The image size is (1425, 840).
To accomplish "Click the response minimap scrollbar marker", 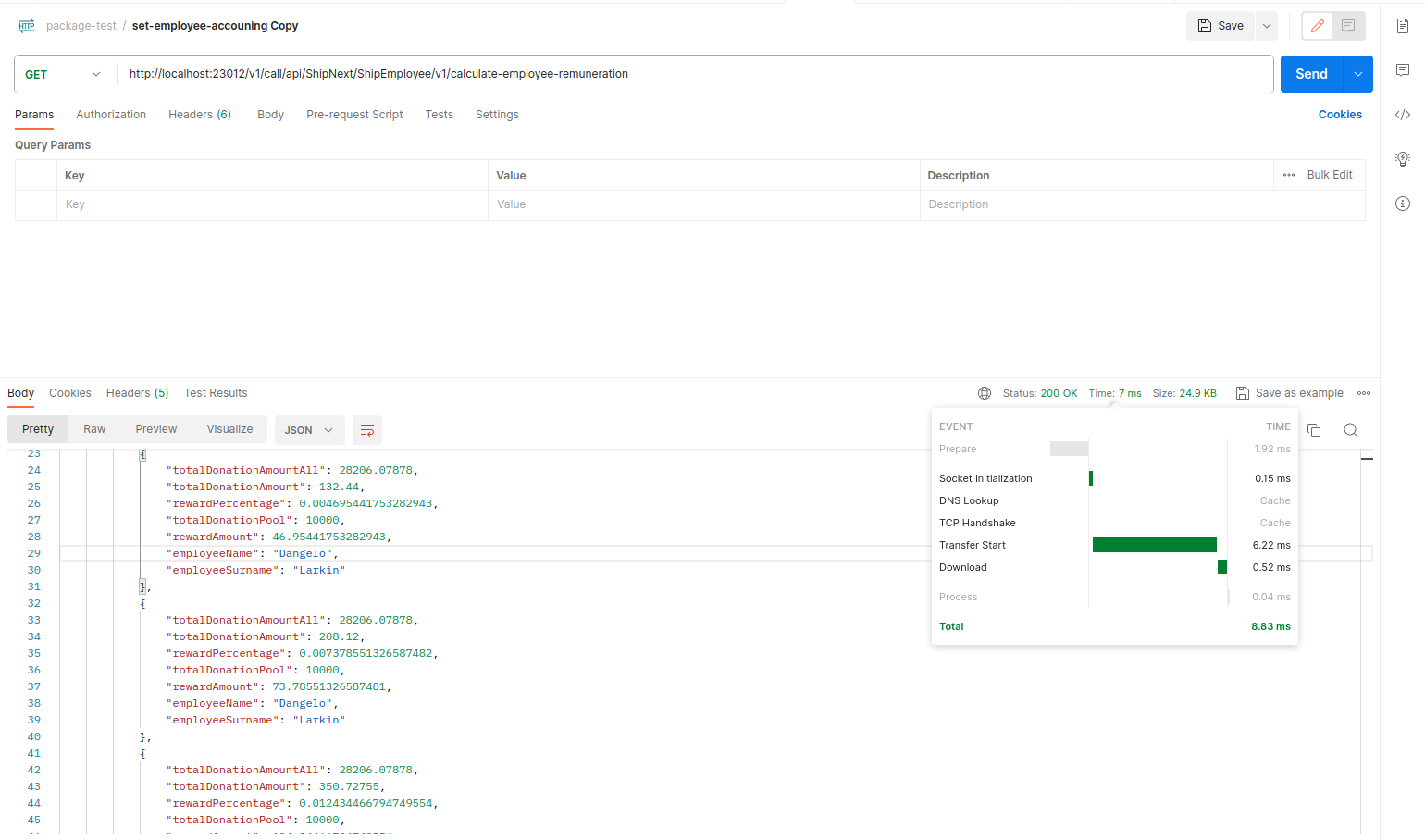I will point(1367,459).
